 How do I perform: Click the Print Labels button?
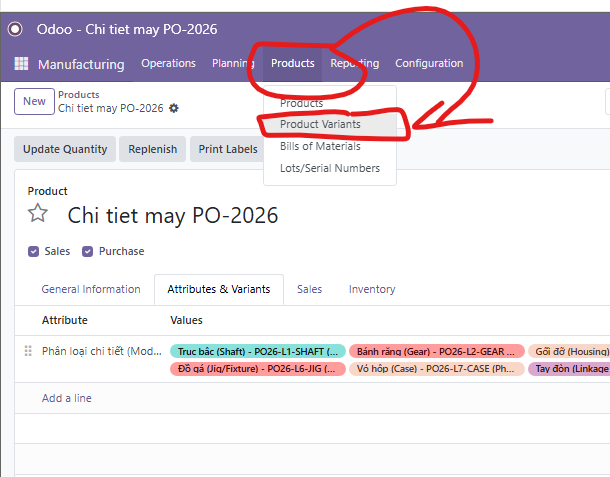(x=228, y=149)
